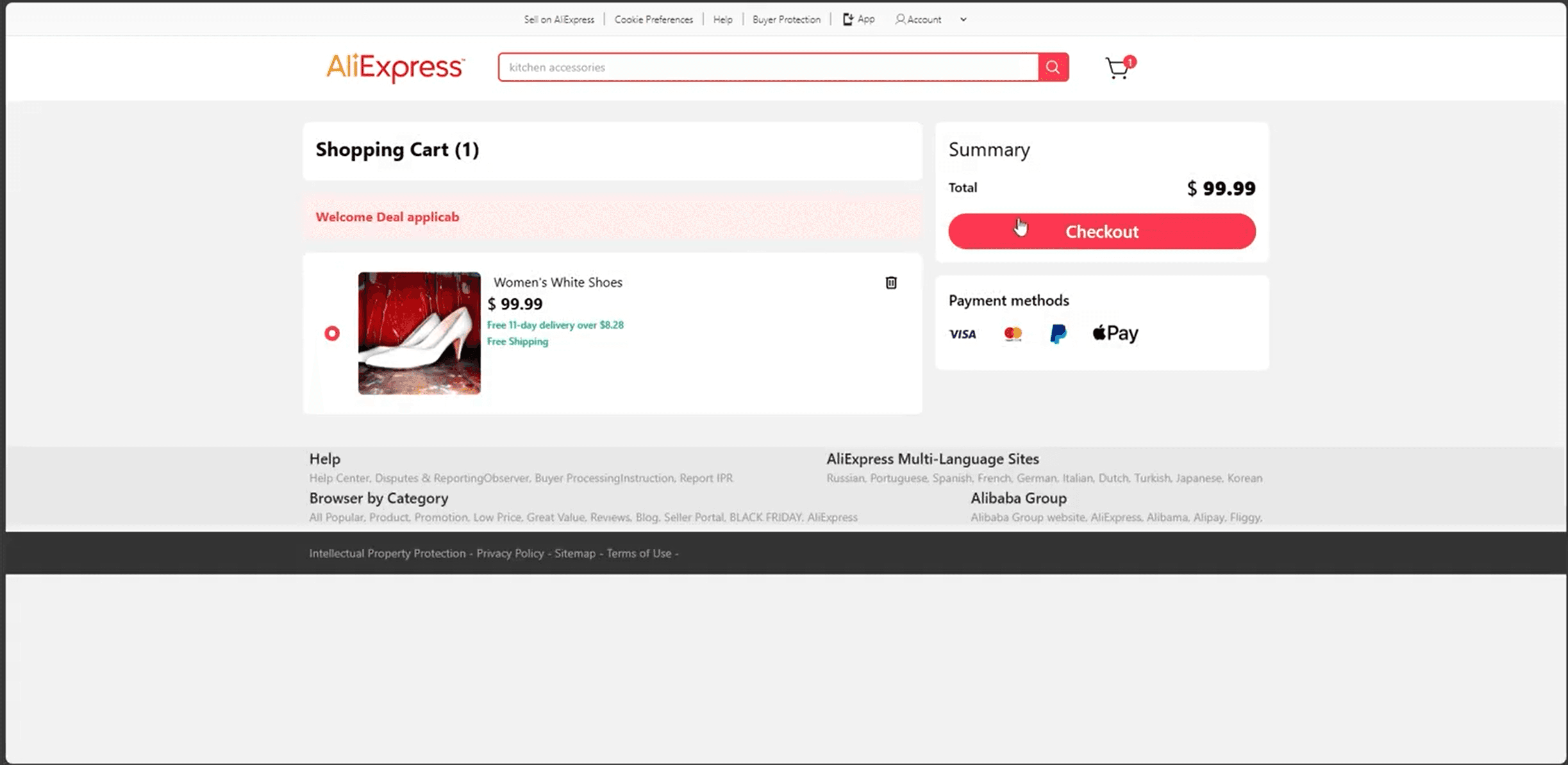This screenshot has height=765, width=1568.
Task: Click BLACK FRIDAY in Browser by Category
Action: pos(766,517)
